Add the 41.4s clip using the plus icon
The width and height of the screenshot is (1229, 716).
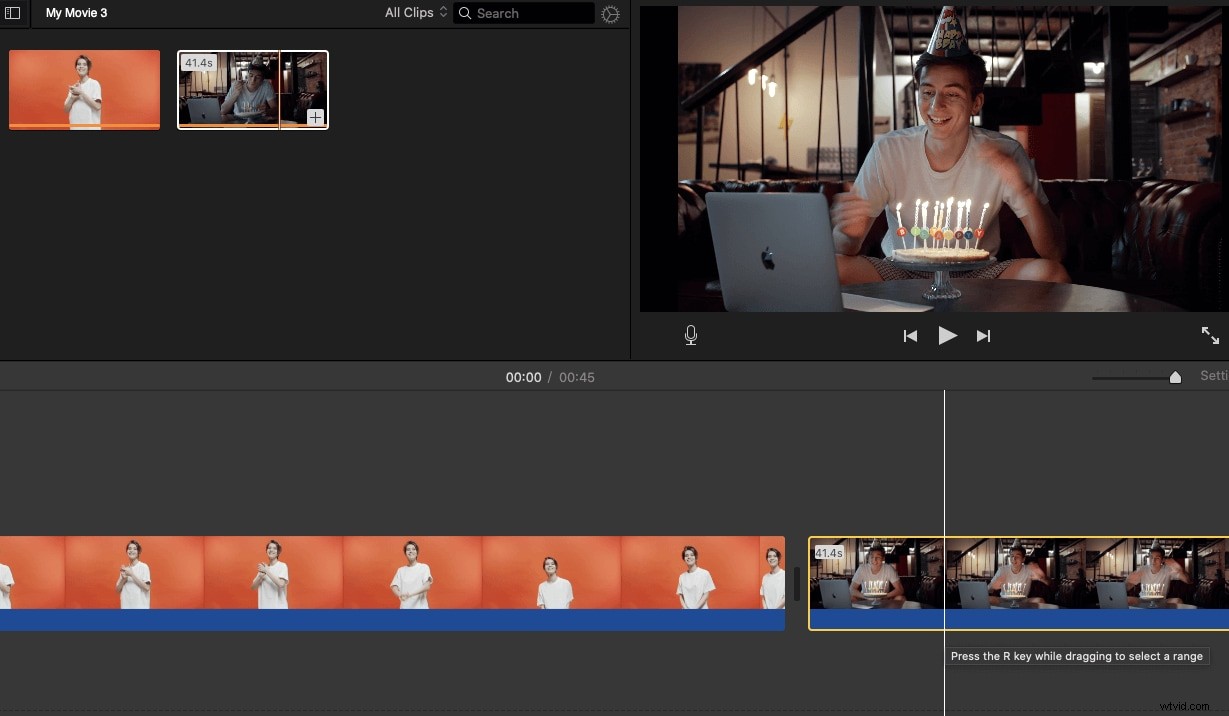pos(315,117)
